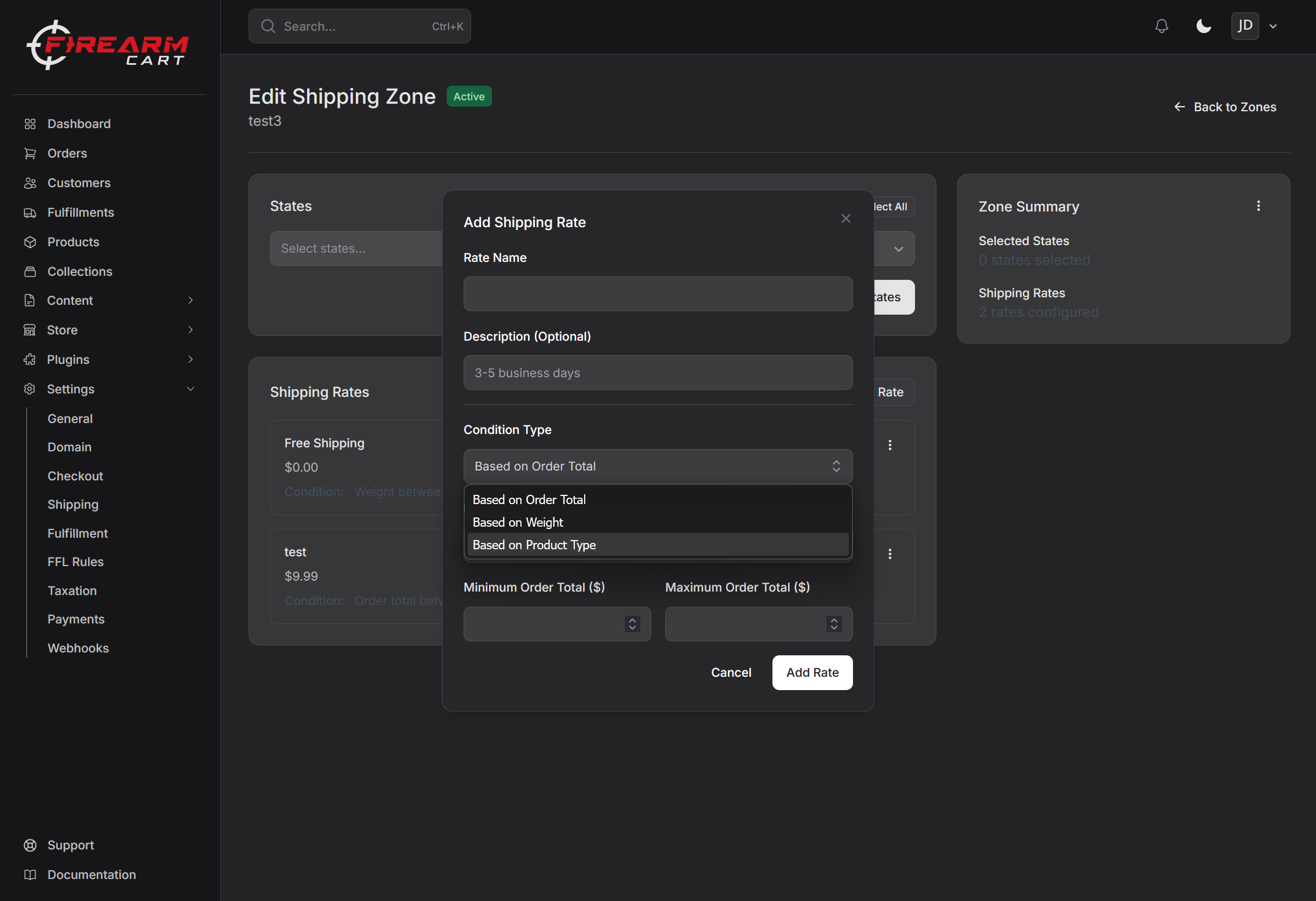Open FFL Rules settings page
This screenshot has height=901, width=1316.
(76, 562)
